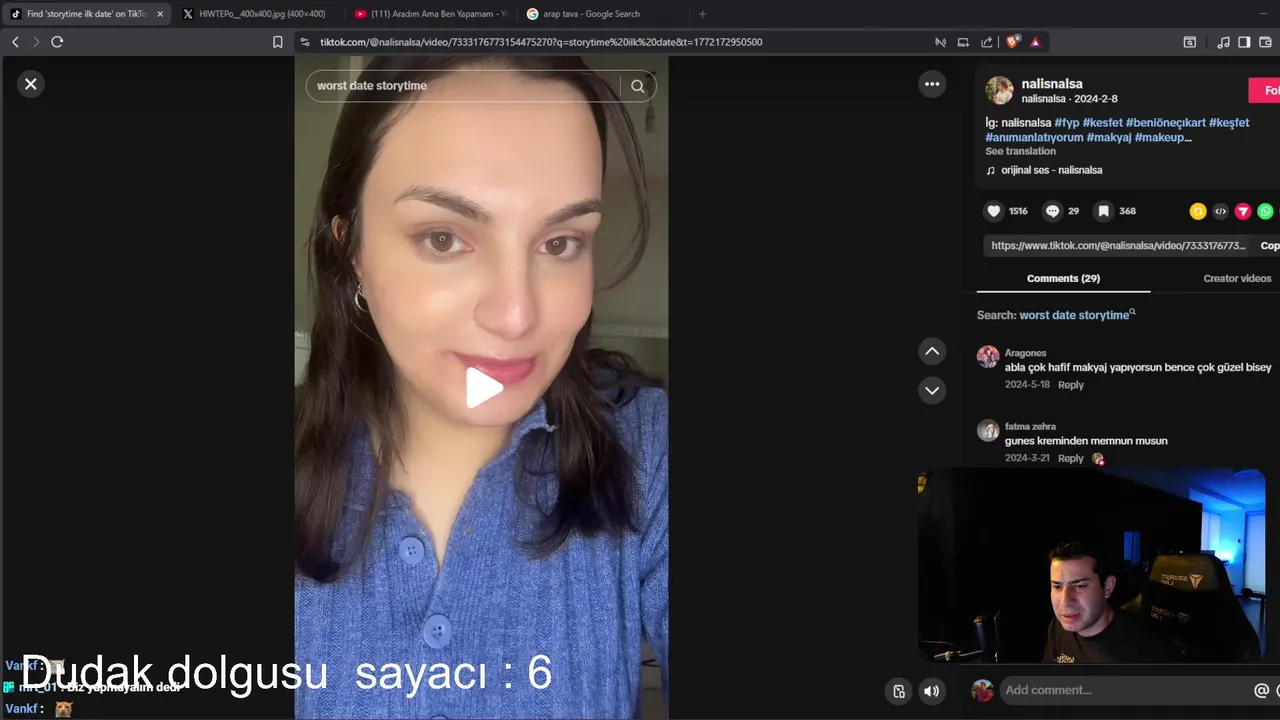
Task: Open a new browser tab
Action: pyautogui.click(x=702, y=14)
